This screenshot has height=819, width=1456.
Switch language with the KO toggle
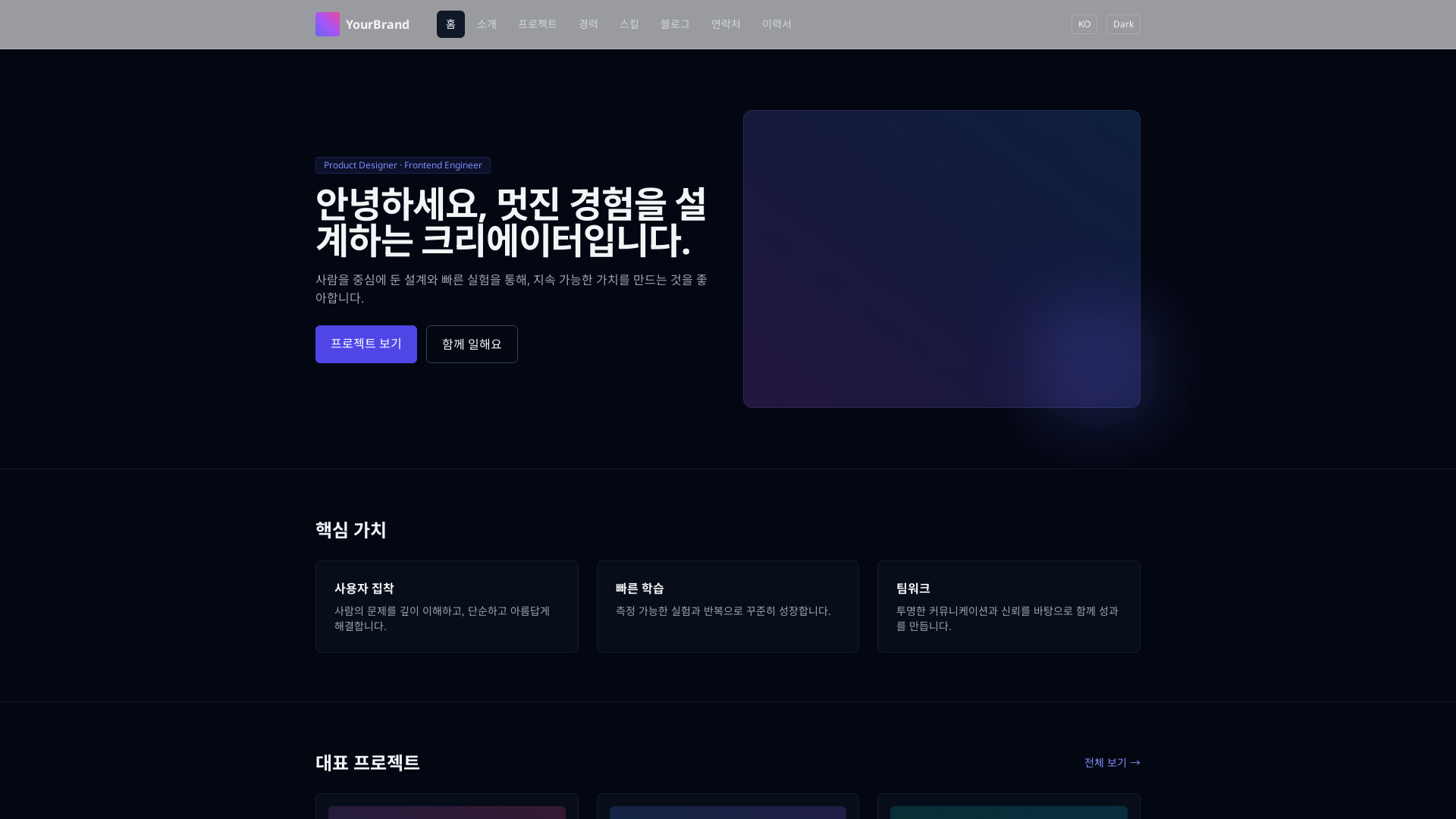tap(1084, 24)
